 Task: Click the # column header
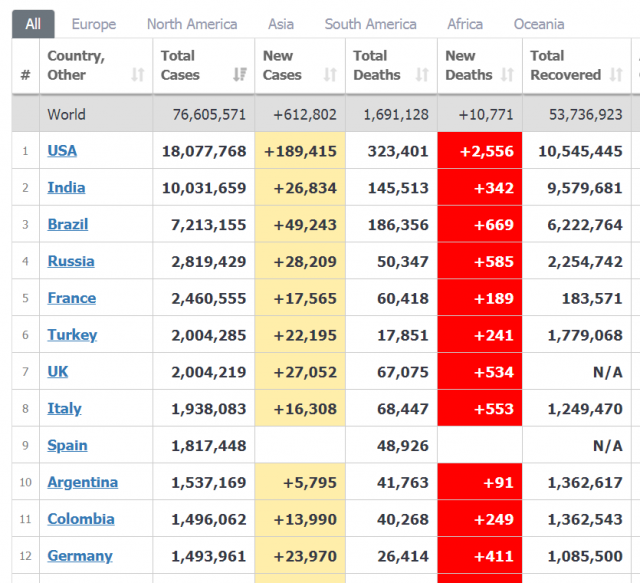pos(25,75)
